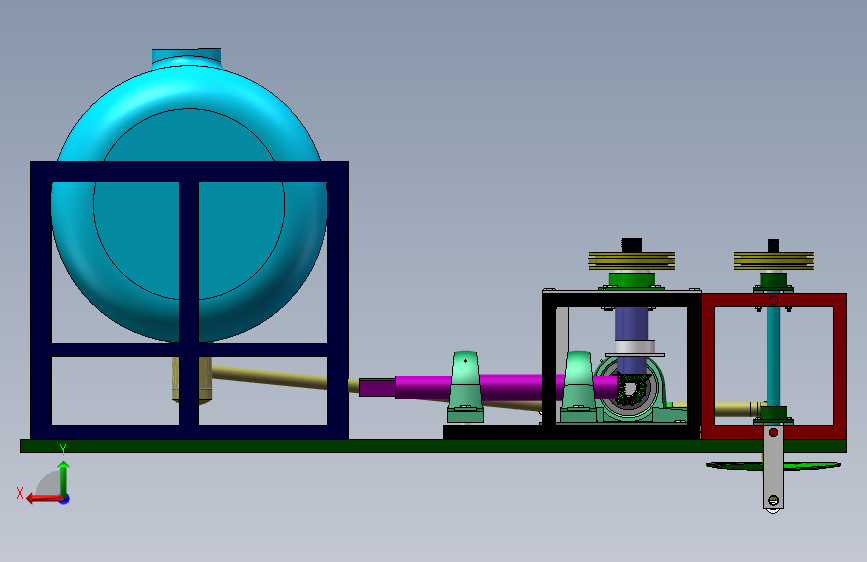Screen dimensions: 867x562
Task: Pick the black nut atop the right pulley
Action: pyautogui.click(x=774, y=245)
